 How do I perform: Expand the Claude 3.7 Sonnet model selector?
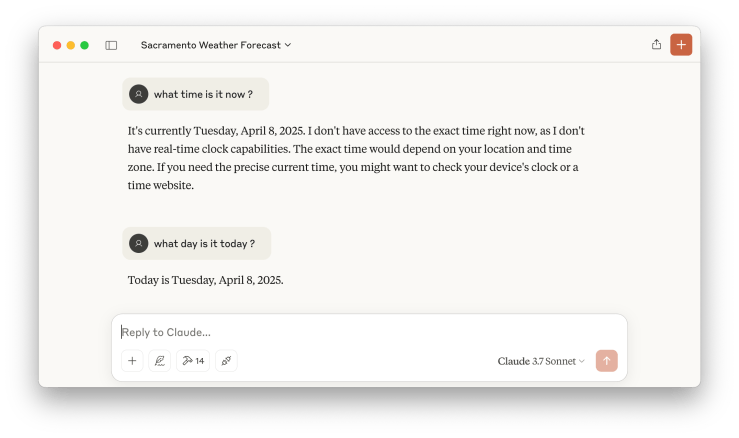coord(541,361)
